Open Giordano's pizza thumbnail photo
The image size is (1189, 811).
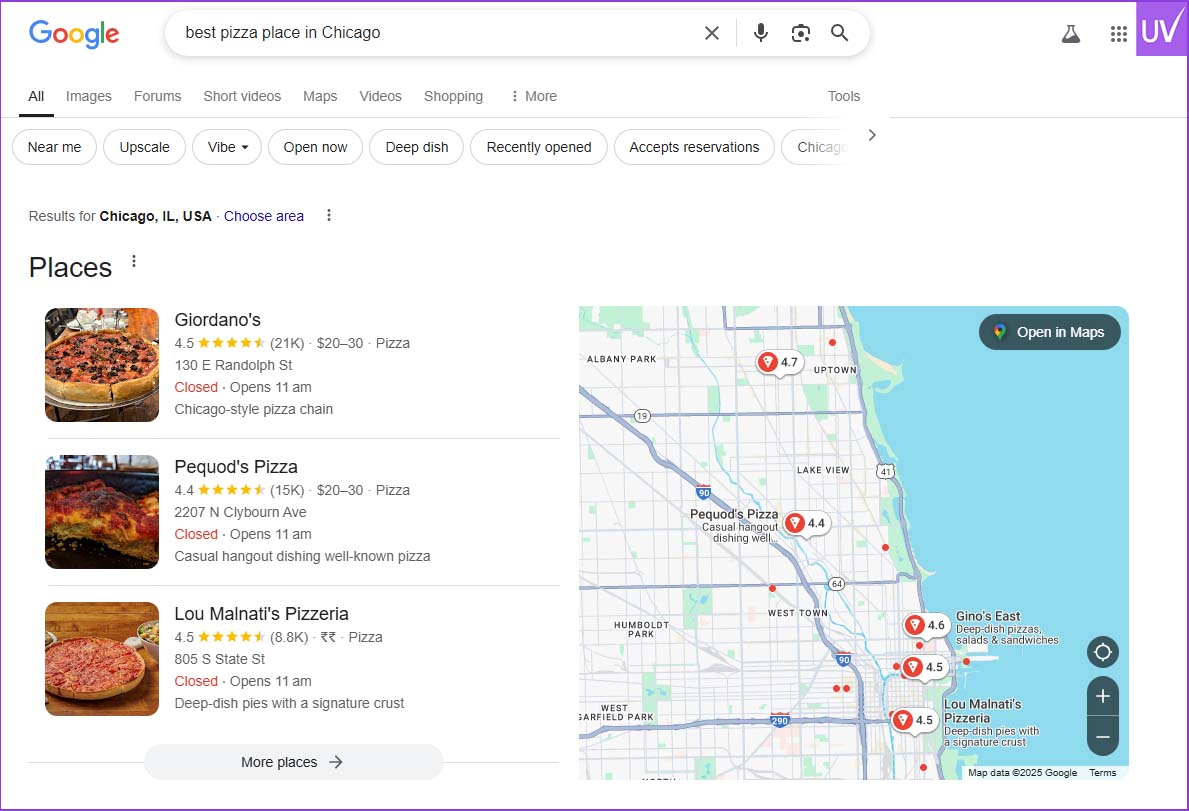click(102, 365)
